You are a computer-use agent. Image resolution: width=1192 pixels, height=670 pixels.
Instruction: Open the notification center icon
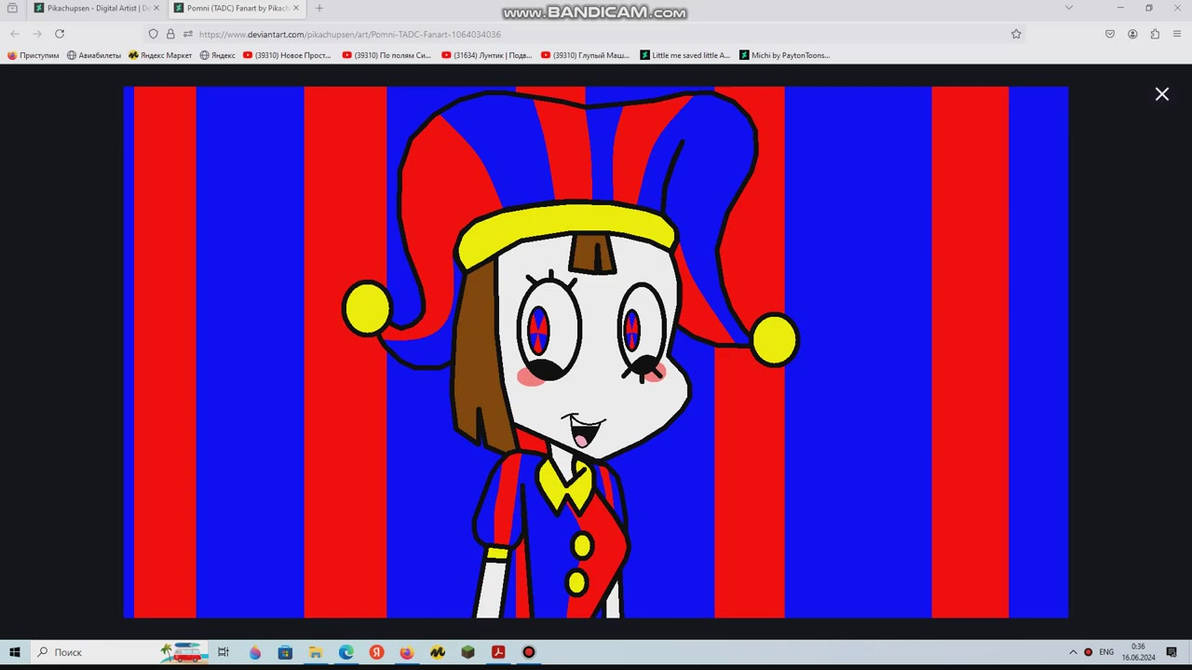pyautogui.click(x=1171, y=652)
